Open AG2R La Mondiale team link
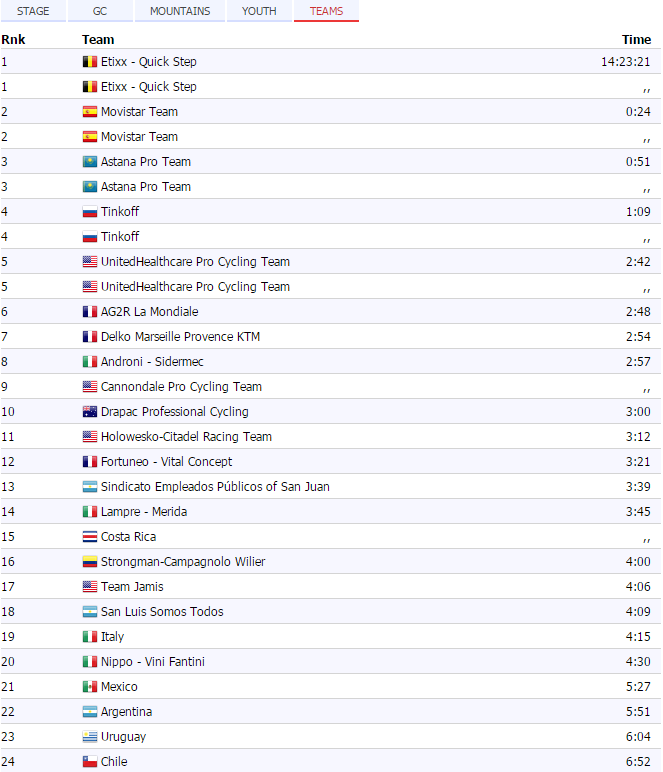663x772 pixels. pos(150,312)
